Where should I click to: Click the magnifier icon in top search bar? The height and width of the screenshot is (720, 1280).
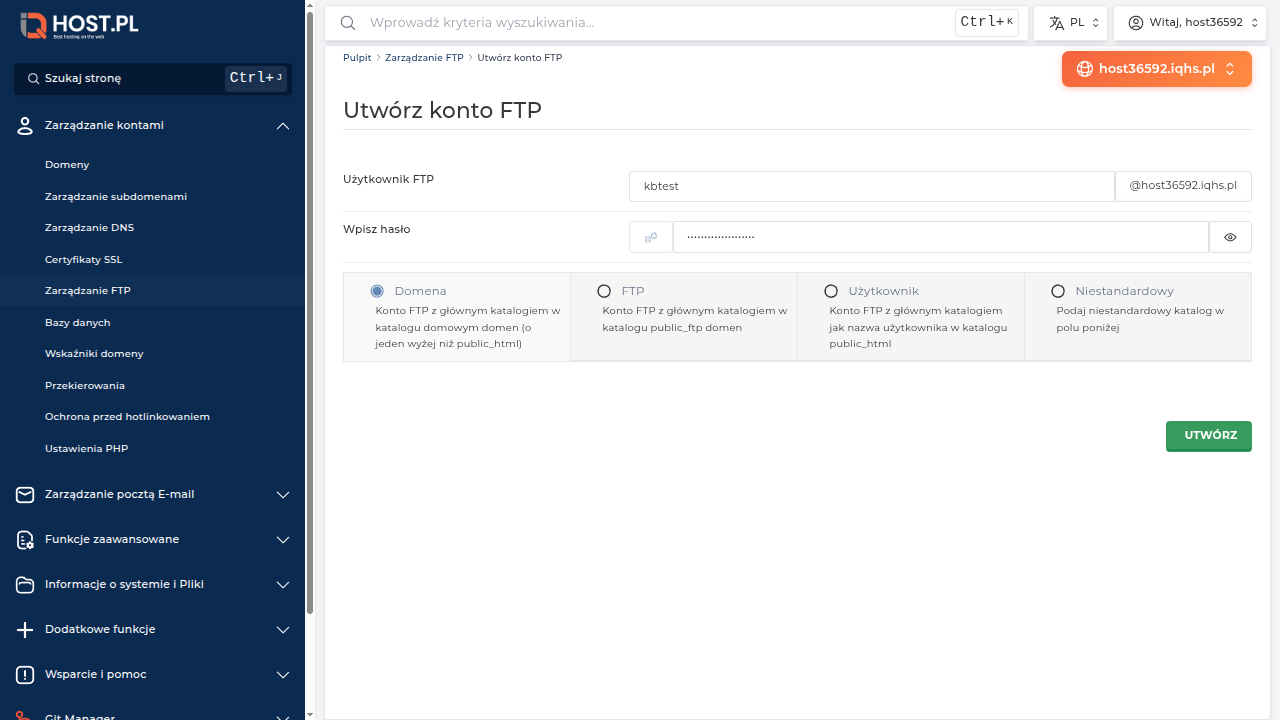[348, 22]
